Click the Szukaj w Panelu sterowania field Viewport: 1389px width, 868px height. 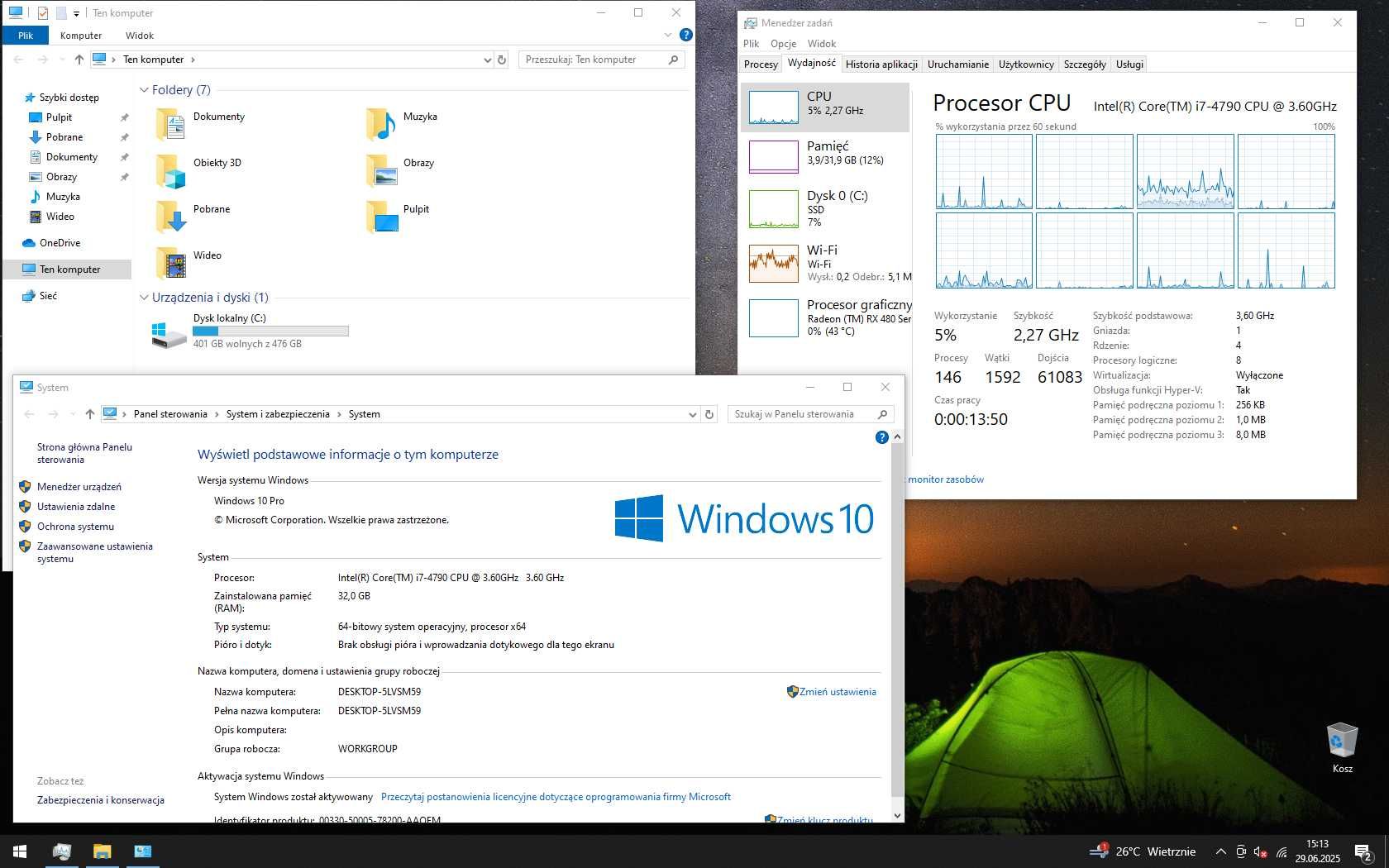tap(810, 414)
